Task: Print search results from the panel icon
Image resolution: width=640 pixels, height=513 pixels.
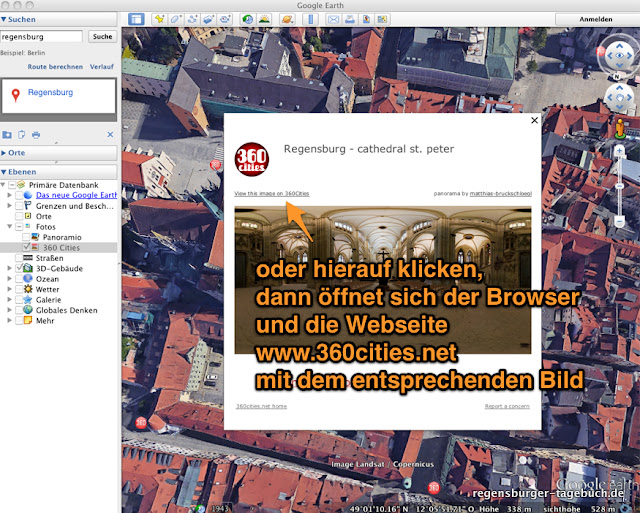Action: [x=36, y=135]
